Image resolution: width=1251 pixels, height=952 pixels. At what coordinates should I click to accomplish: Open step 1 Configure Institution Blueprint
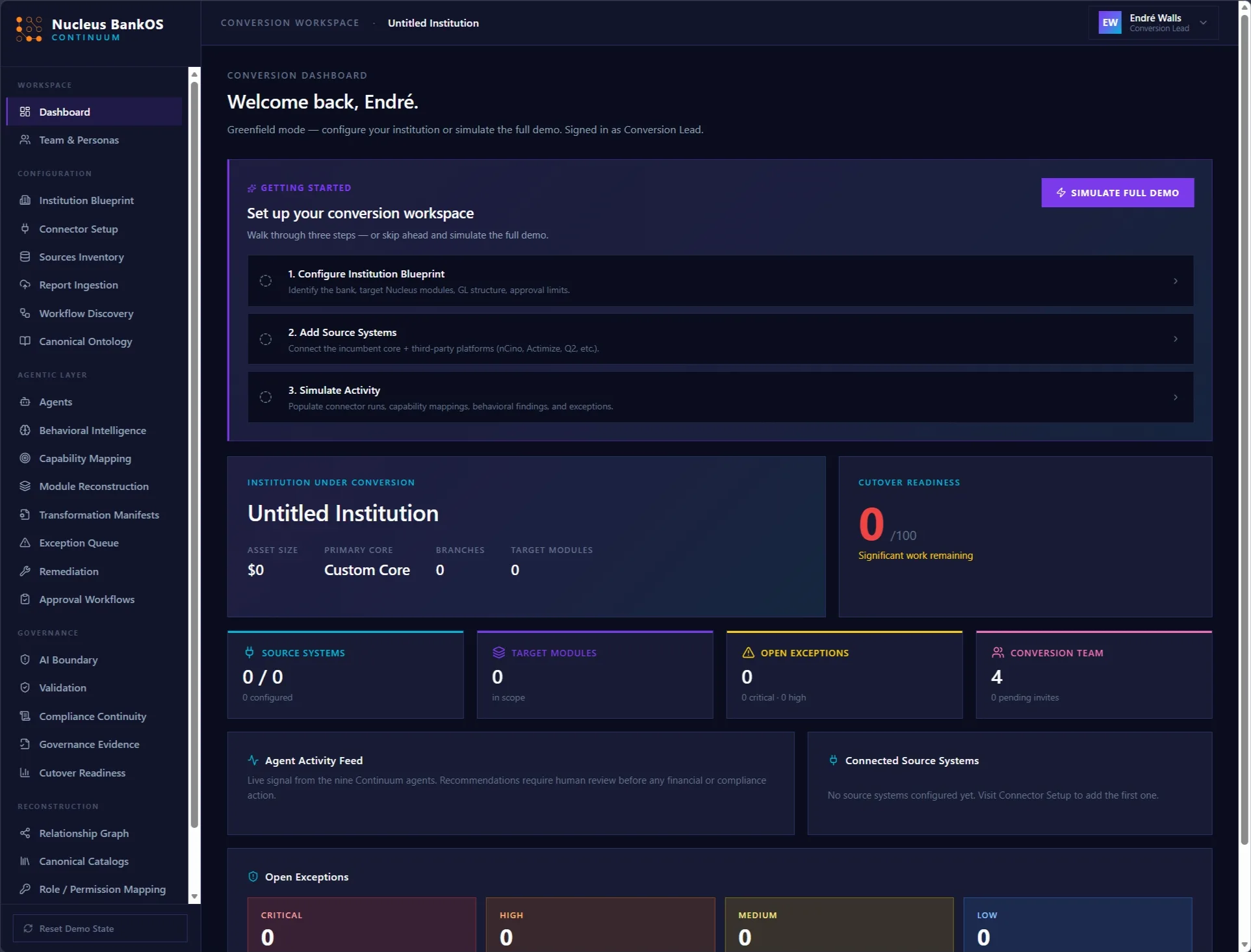click(x=720, y=281)
